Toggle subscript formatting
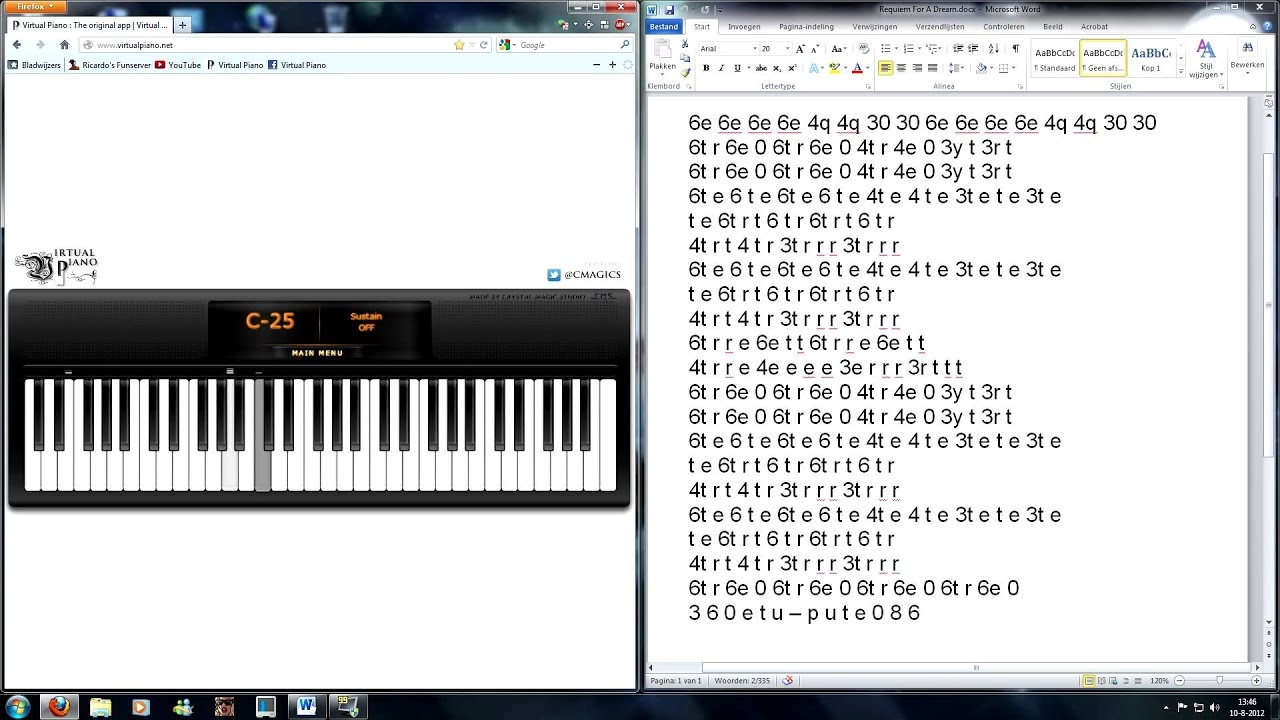Screen dimensions: 1280x720 (776, 68)
